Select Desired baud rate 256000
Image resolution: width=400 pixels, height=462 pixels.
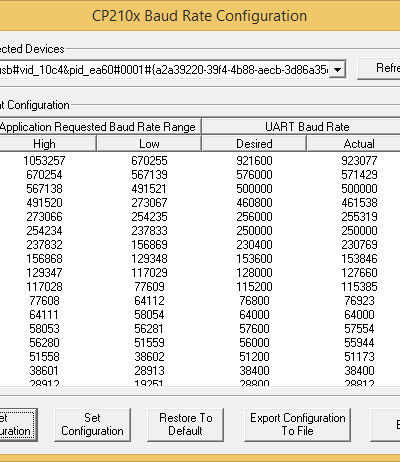[x=254, y=217]
